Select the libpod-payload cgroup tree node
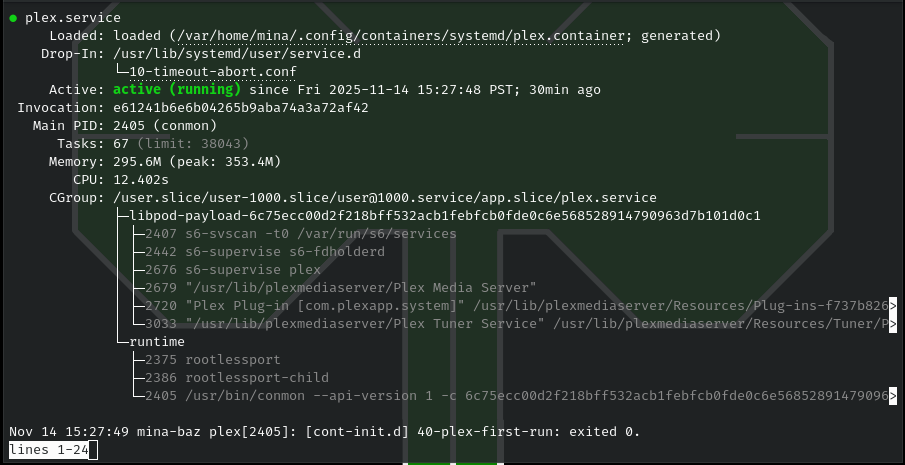The height and width of the screenshot is (465, 905). point(445,216)
